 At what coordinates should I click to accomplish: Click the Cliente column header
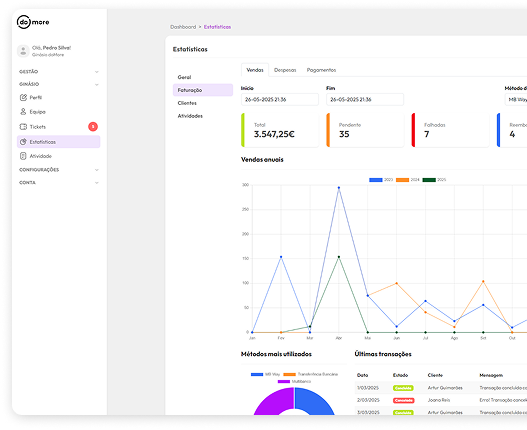(x=435, y=375)
